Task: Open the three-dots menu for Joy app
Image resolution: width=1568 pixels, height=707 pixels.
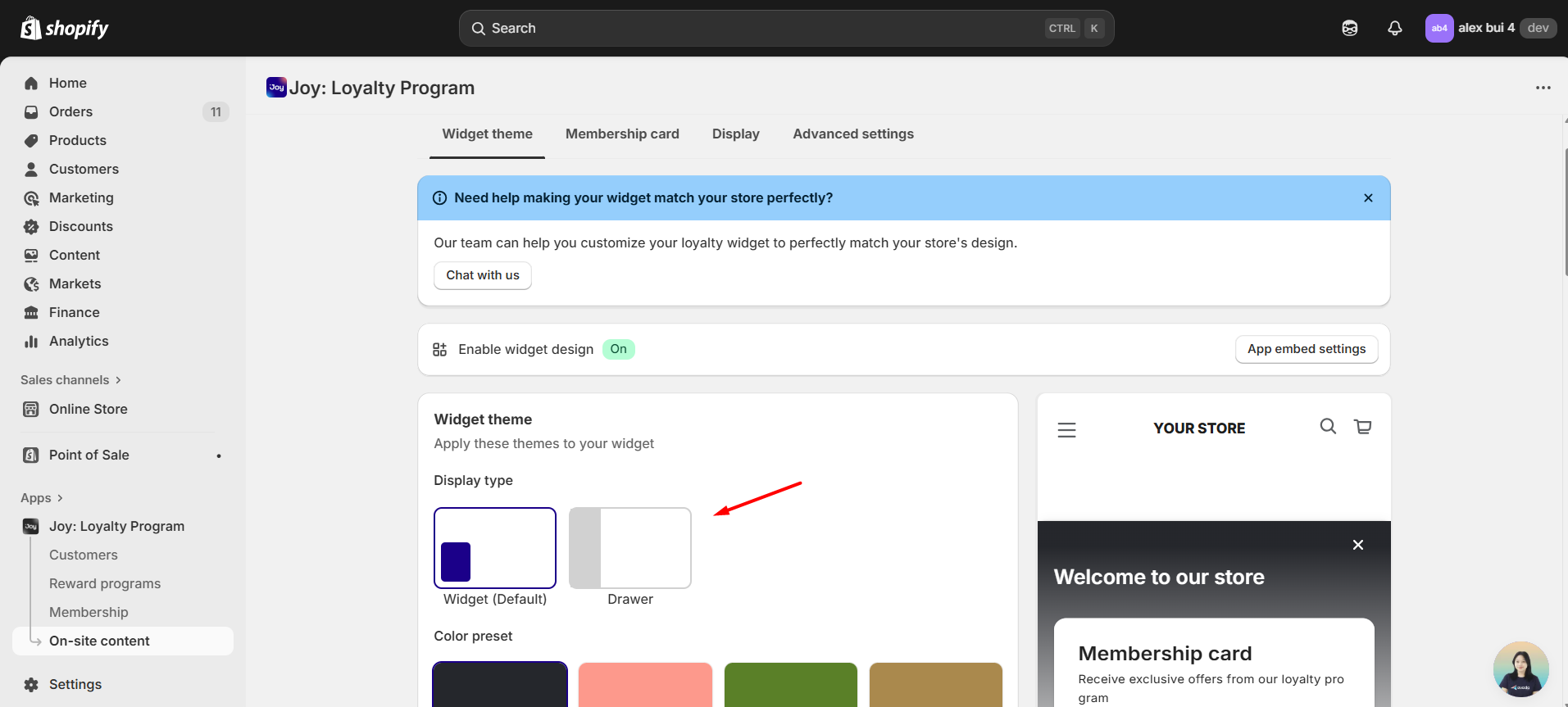Action: [1543, 88]
